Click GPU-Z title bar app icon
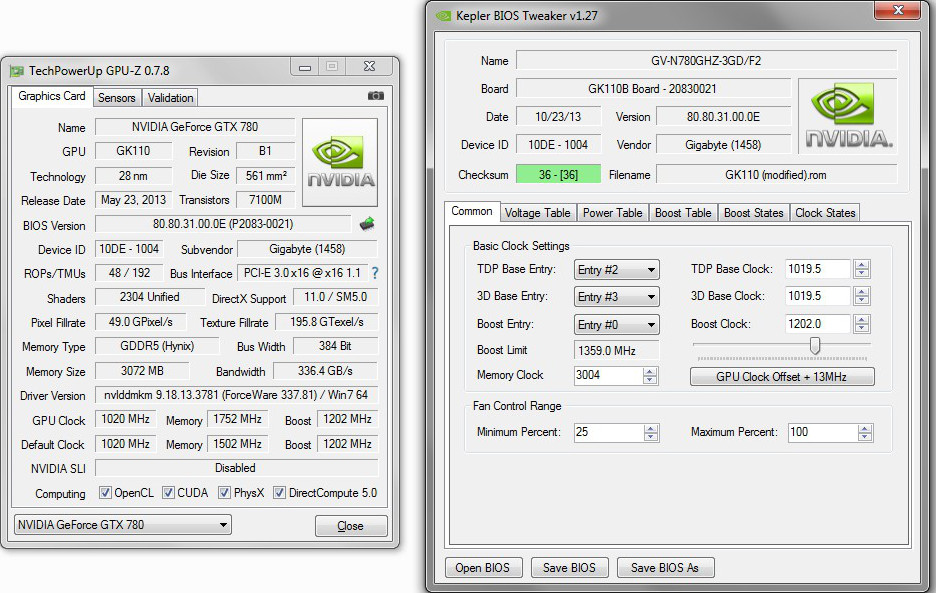The height and width of the screenshot is (593, 936). [16, 71]
